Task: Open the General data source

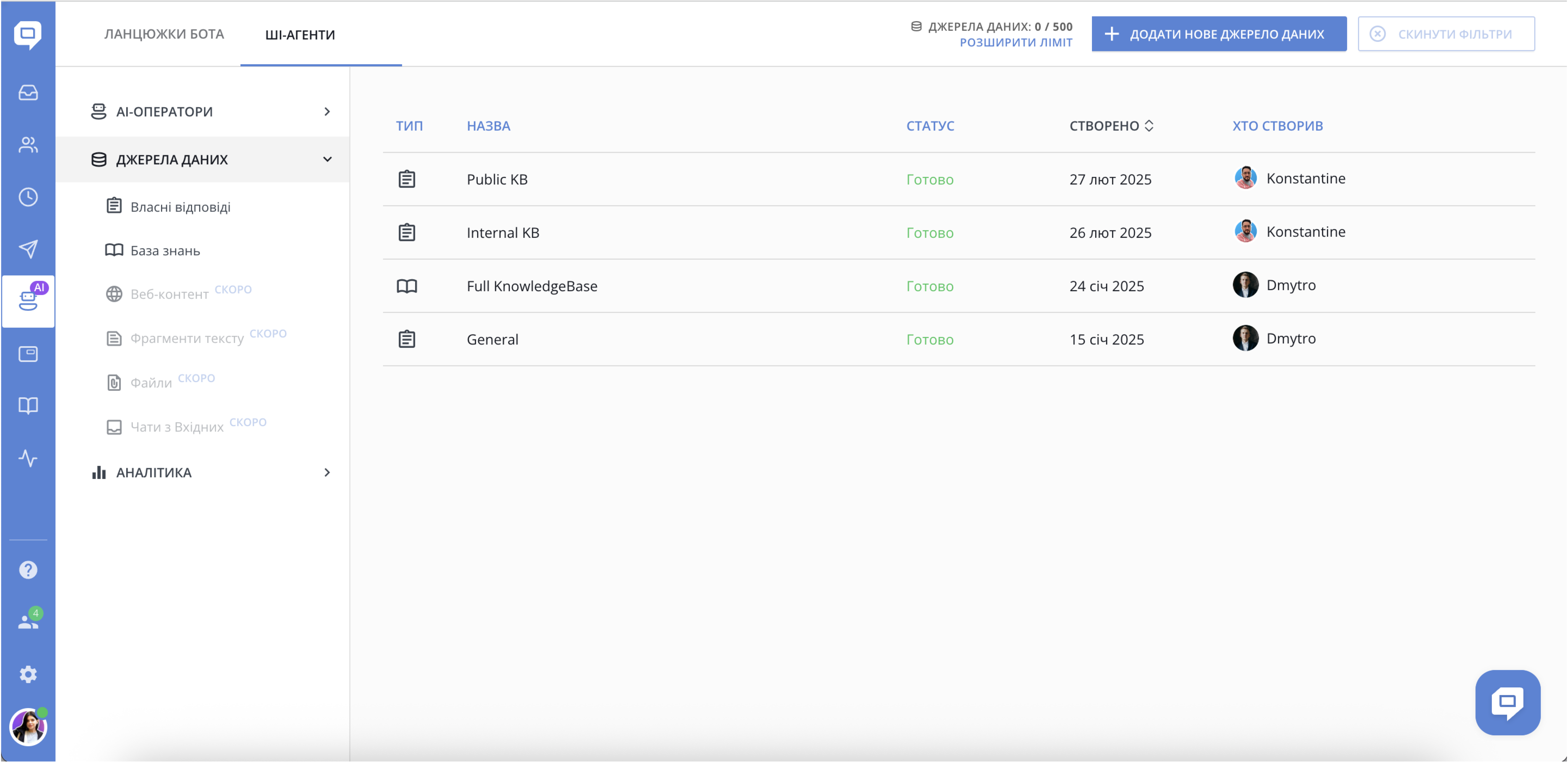Action: 492,340
